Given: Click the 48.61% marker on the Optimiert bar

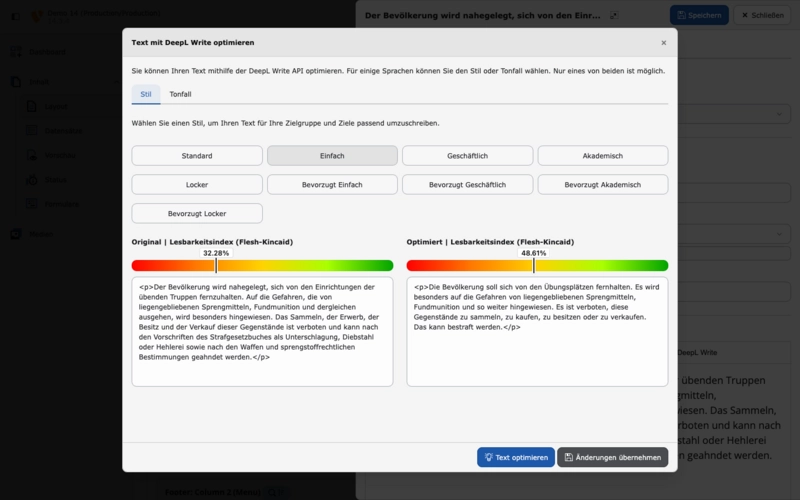Looking at the screenshot, I should tap(534, 265).
